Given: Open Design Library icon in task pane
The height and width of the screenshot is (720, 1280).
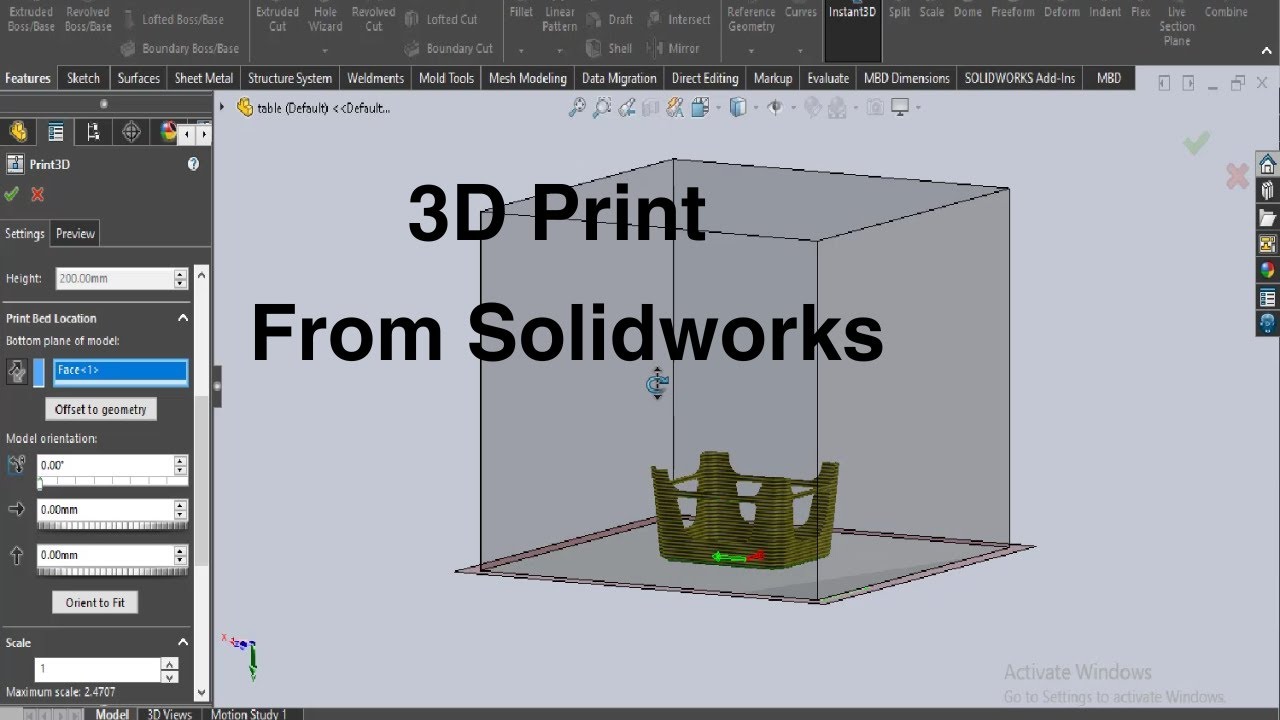Looking at the screenshot, I should click(x=1267, y=190).
